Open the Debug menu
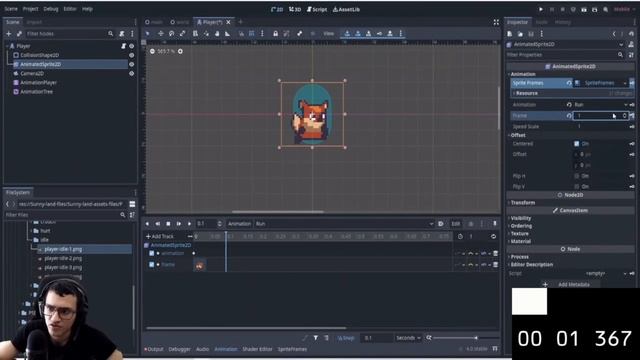 pyautogui.click(x=51, y=9)
